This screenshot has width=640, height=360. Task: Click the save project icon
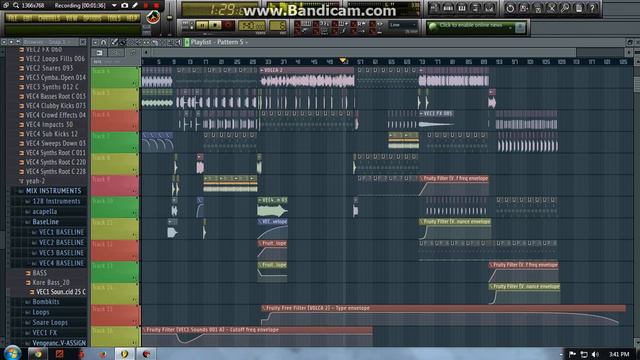click(x=524, y=8)
